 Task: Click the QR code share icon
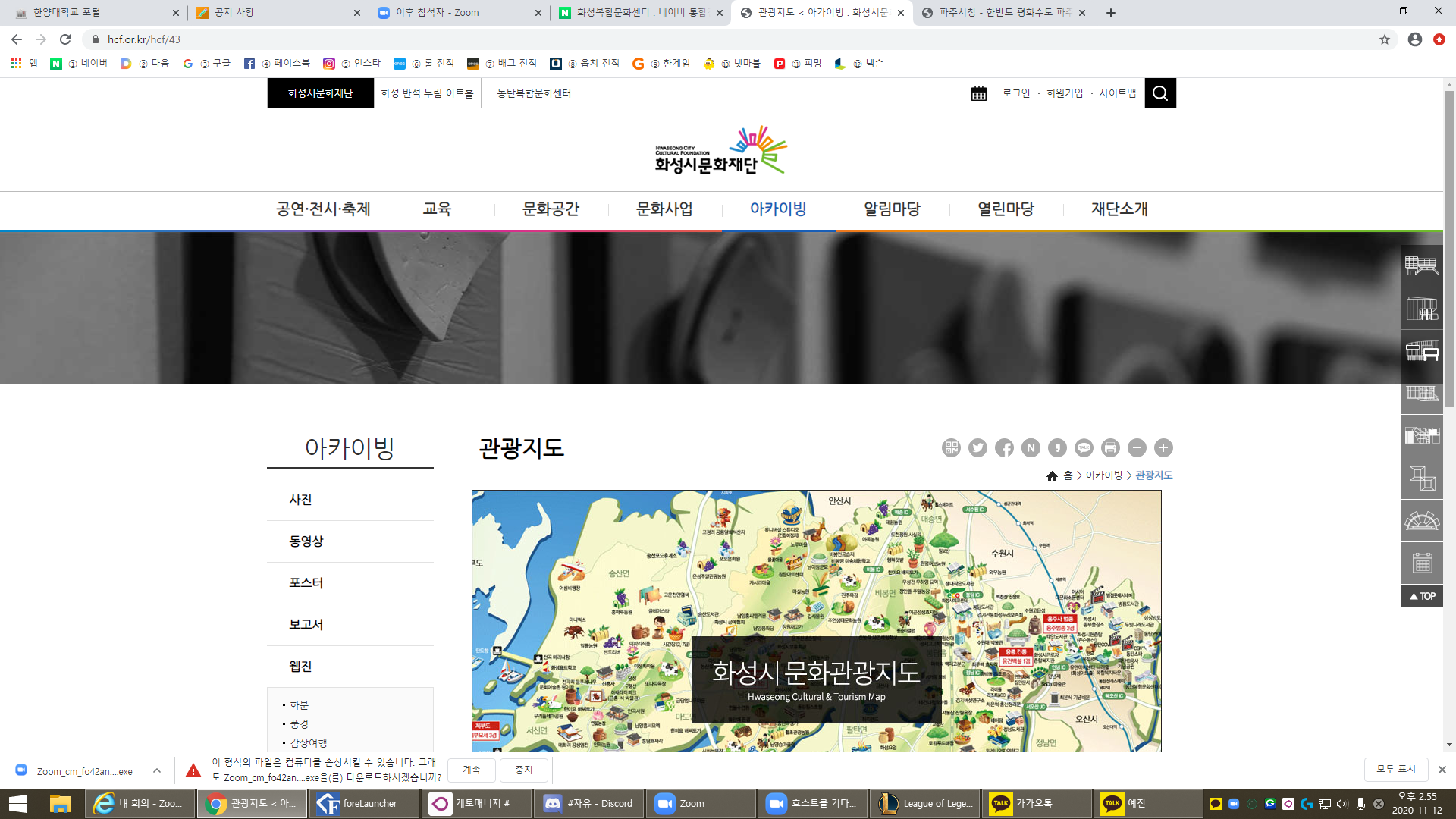click(x=951, y=448)
